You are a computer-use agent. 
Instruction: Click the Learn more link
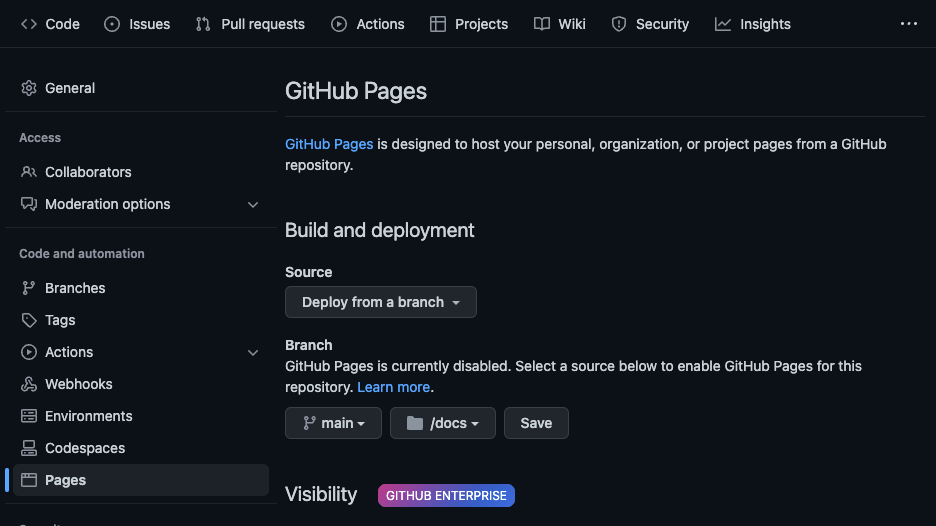393,387
